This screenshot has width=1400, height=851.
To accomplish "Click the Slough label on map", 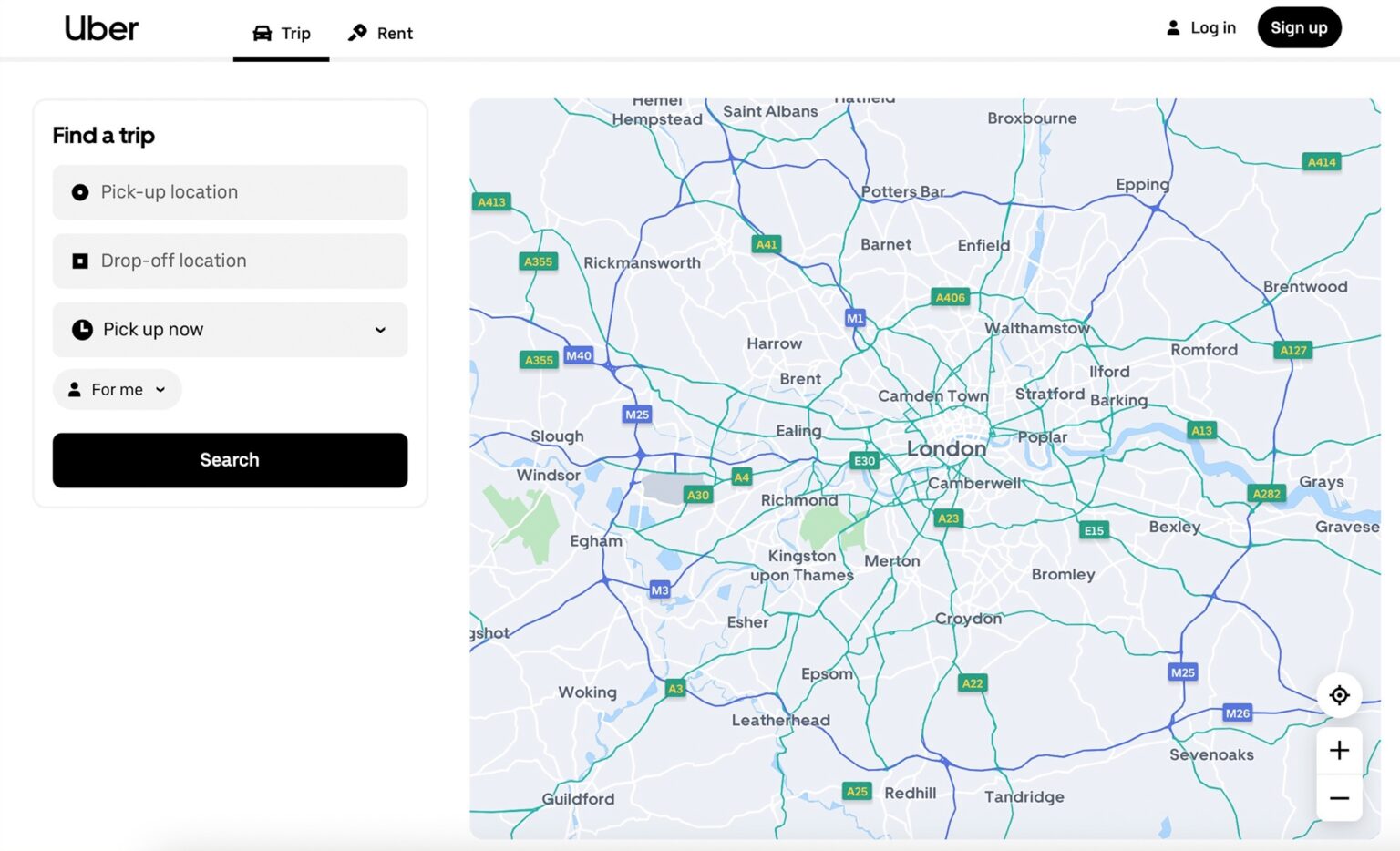I will [x=557, y=436].
